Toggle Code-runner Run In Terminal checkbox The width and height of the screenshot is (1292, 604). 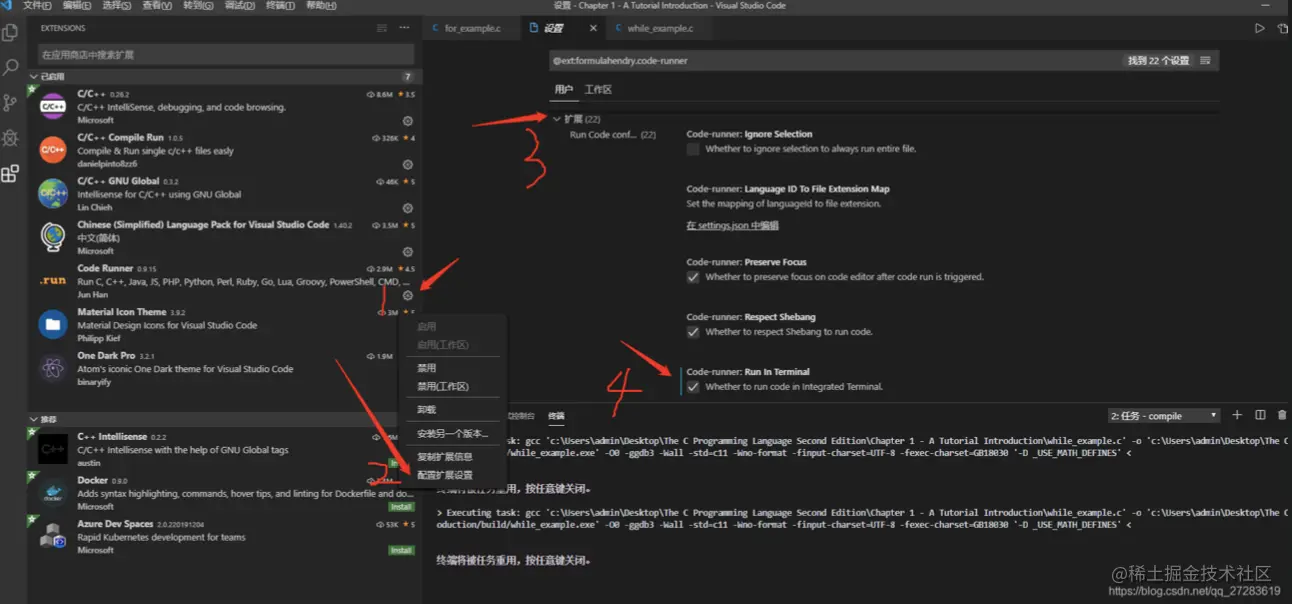[693, 386]
